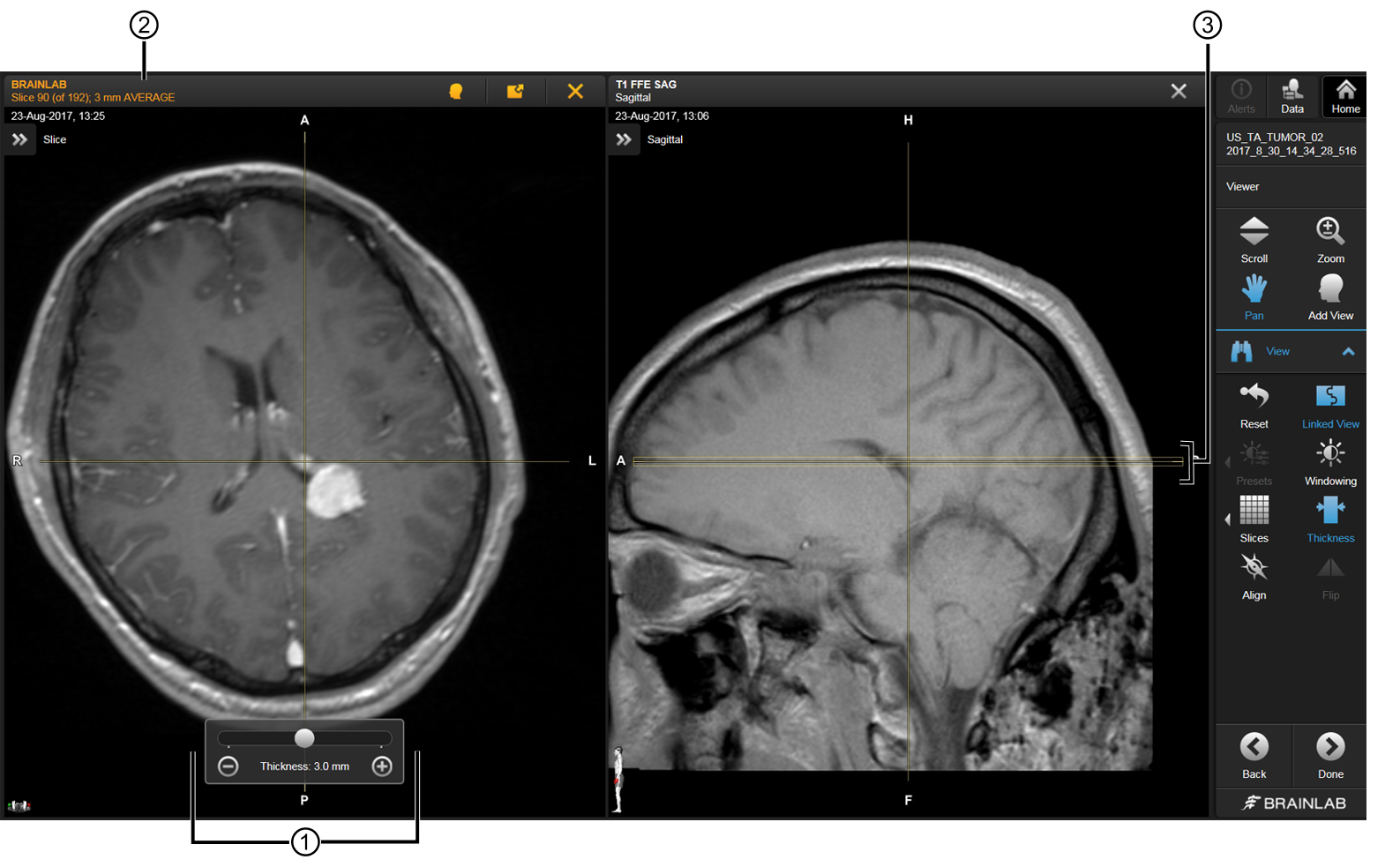Viewport: 1400px width, 867px height.
Task: Reset the view with Reset
Action: point(1254,406)
